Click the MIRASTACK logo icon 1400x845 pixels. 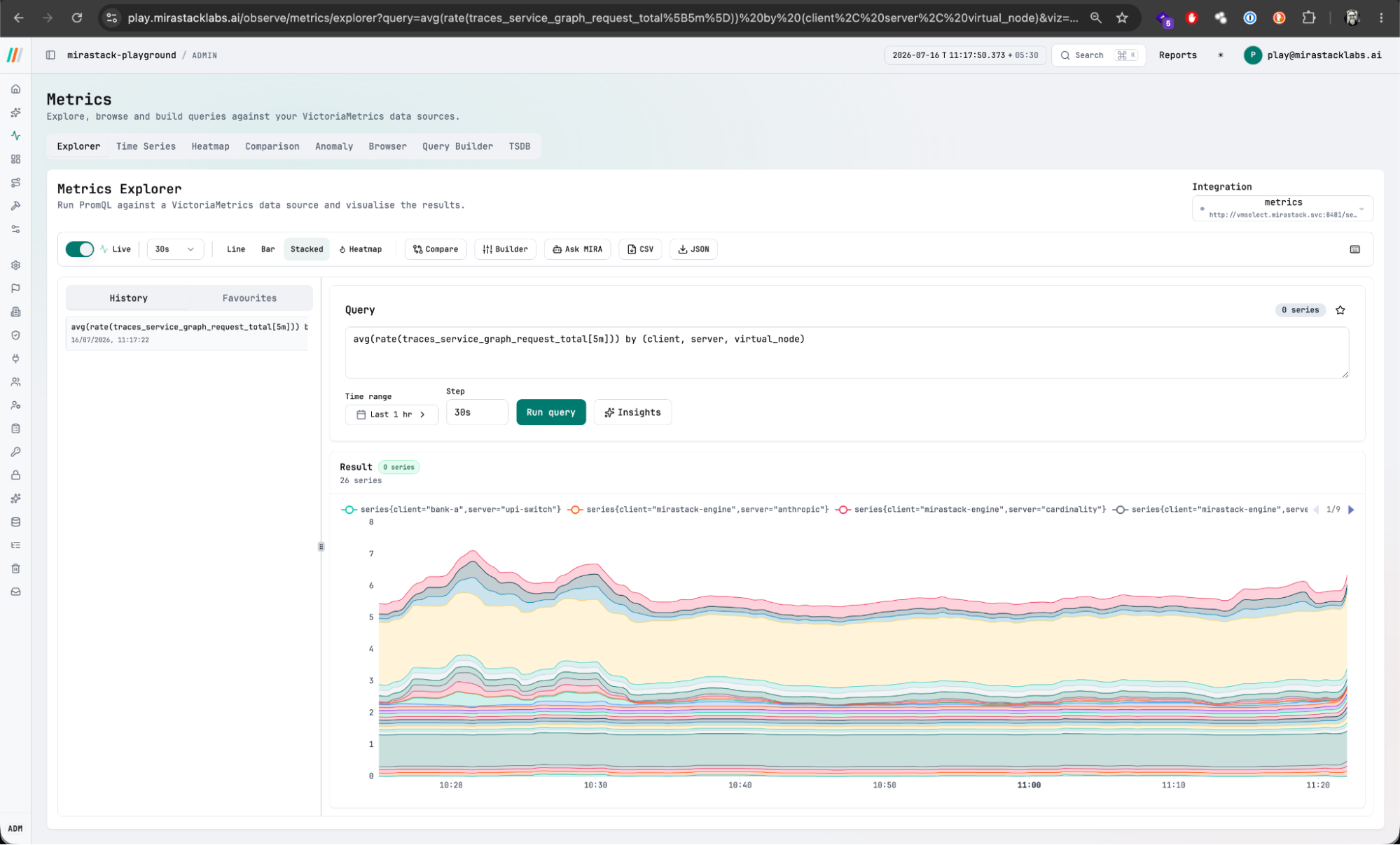(15, 55)
